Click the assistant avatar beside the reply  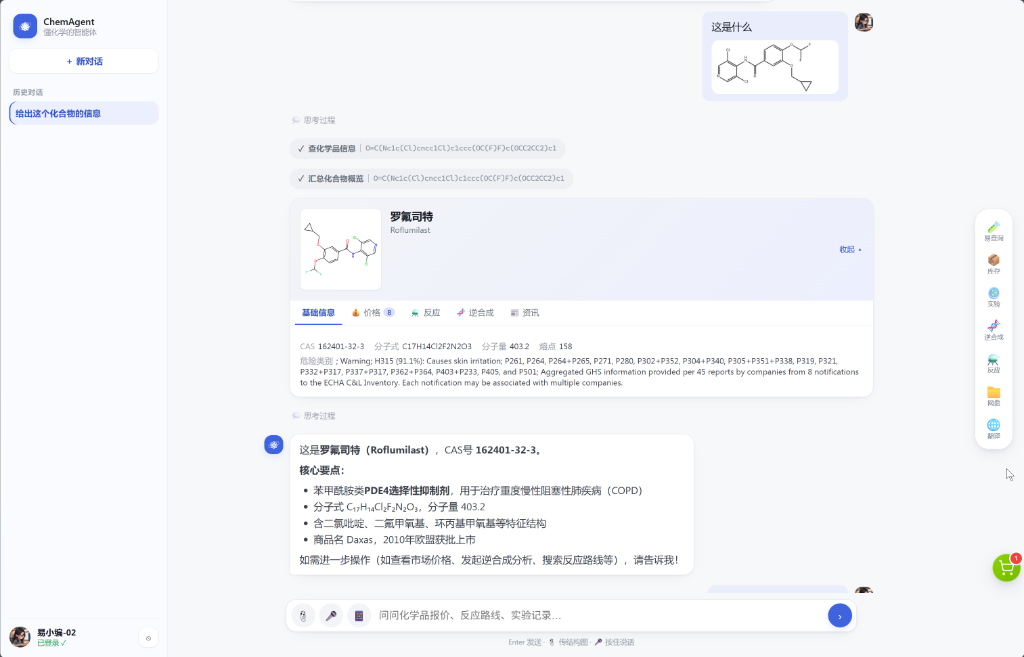[274, 445]
